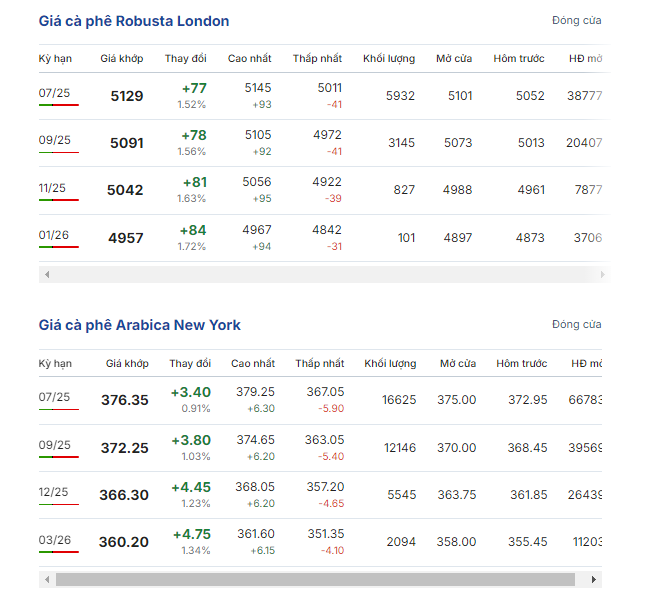Click the Arabica table horizontal scrollbar thumb

pos(315,580)
